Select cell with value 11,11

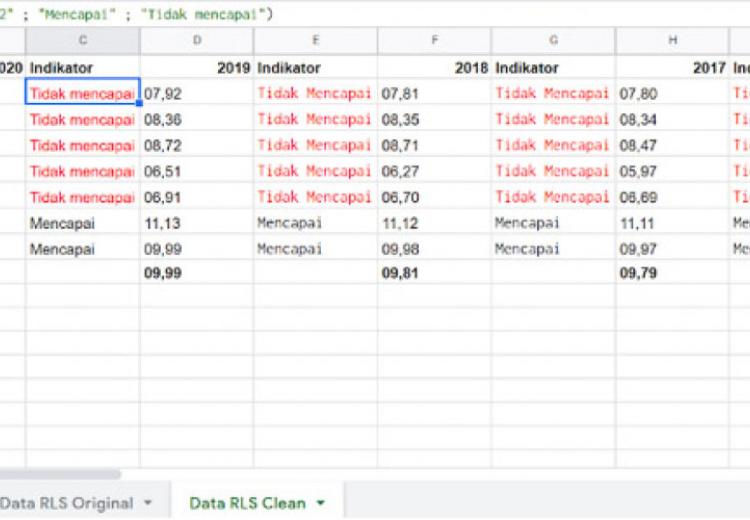[x=673, y=222]
